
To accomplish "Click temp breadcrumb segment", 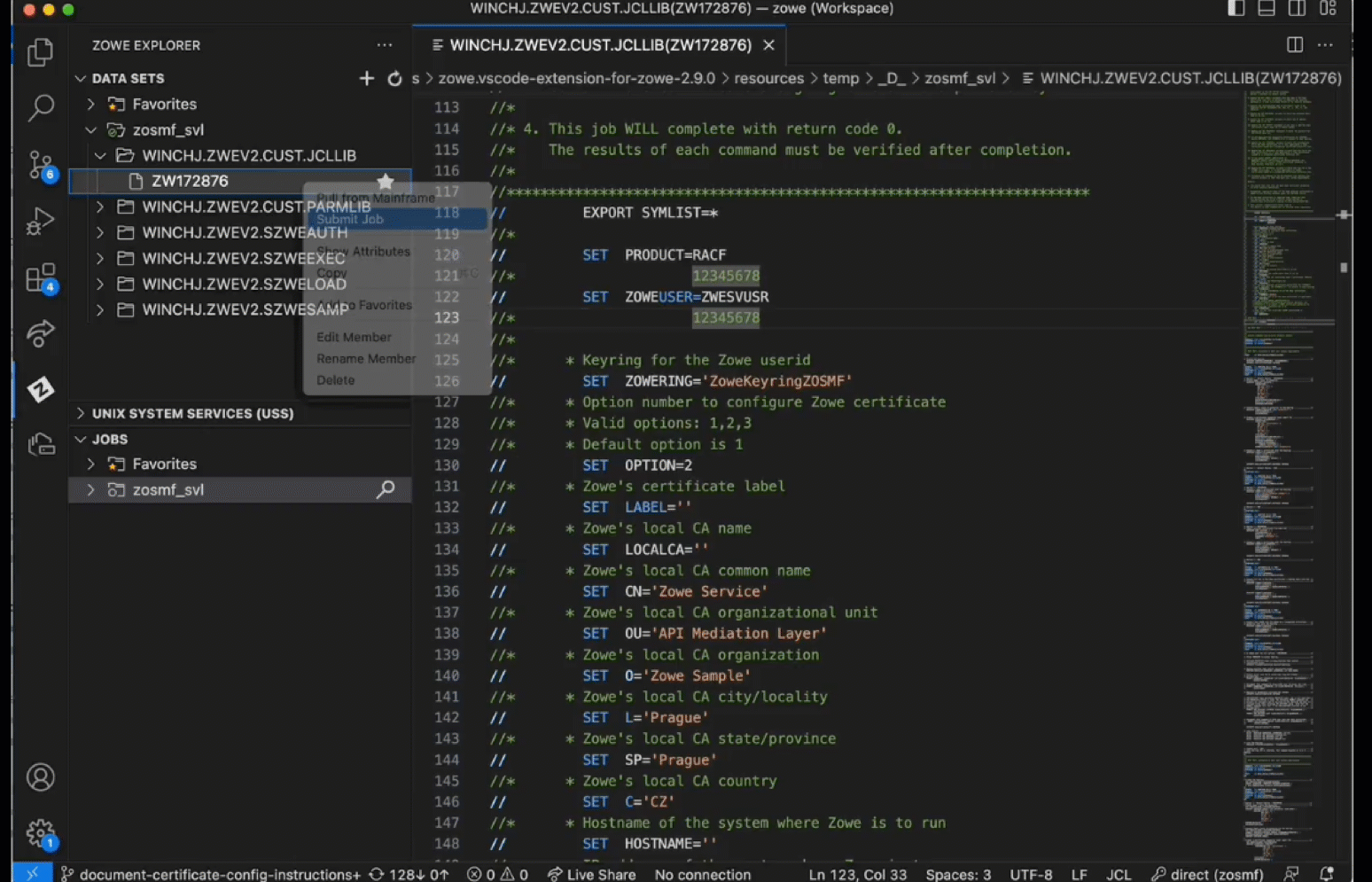I will tap(840, 78).
